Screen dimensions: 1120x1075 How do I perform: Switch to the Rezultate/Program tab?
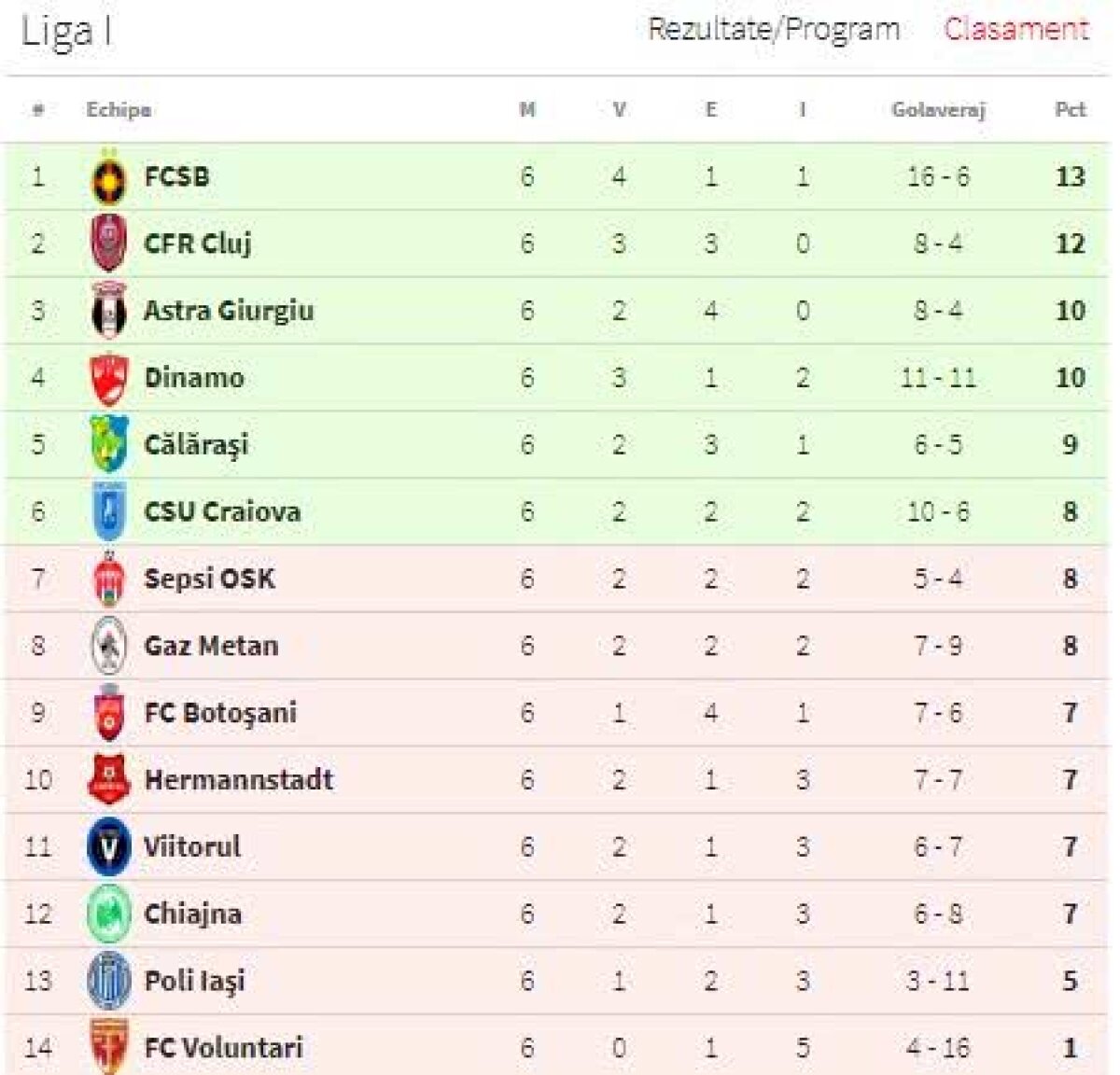775,29
